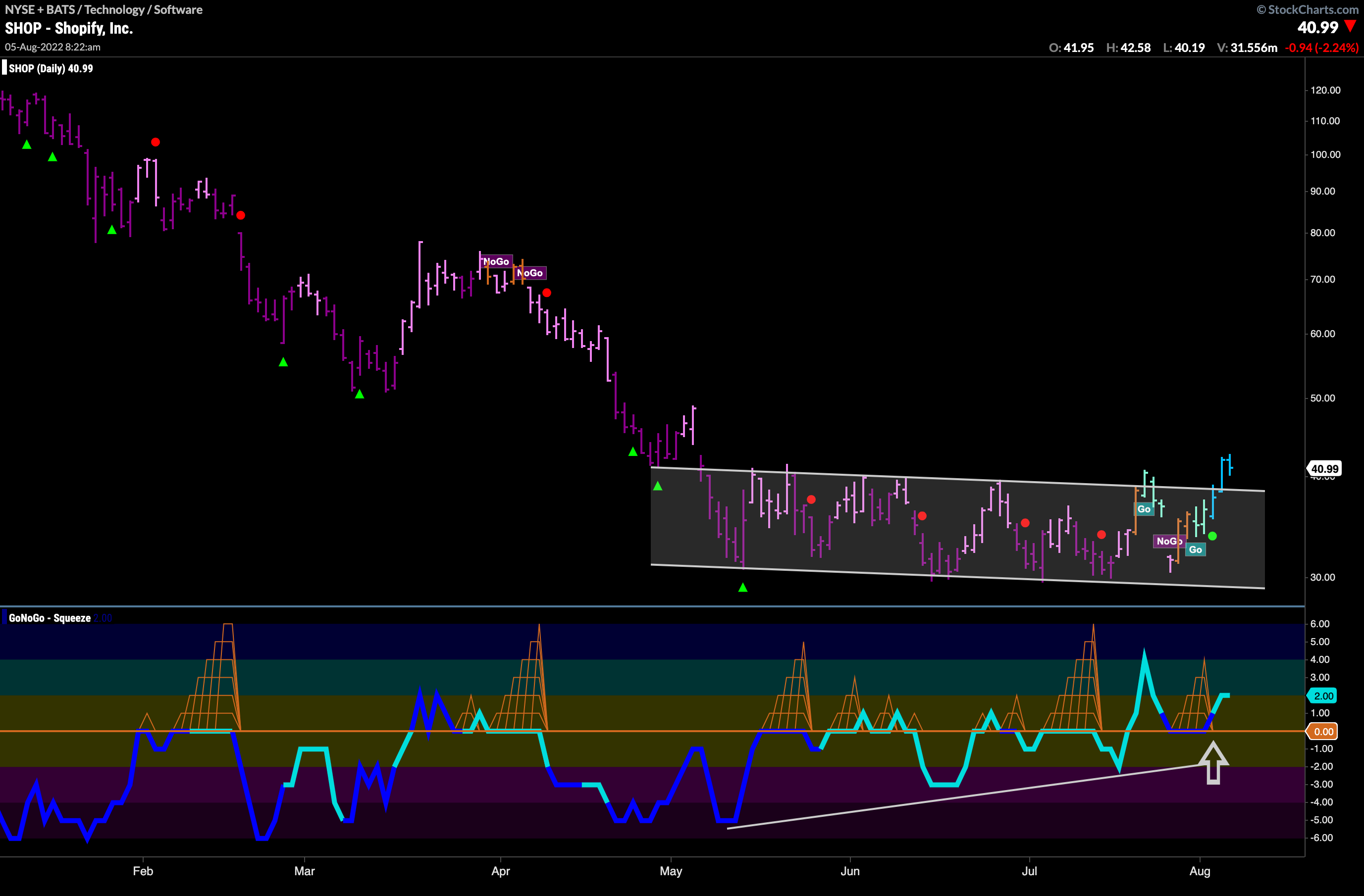Screen dimensions: 1364x896
Task: Click the first NoGo label near April
Action: click(x=496, y=261)
